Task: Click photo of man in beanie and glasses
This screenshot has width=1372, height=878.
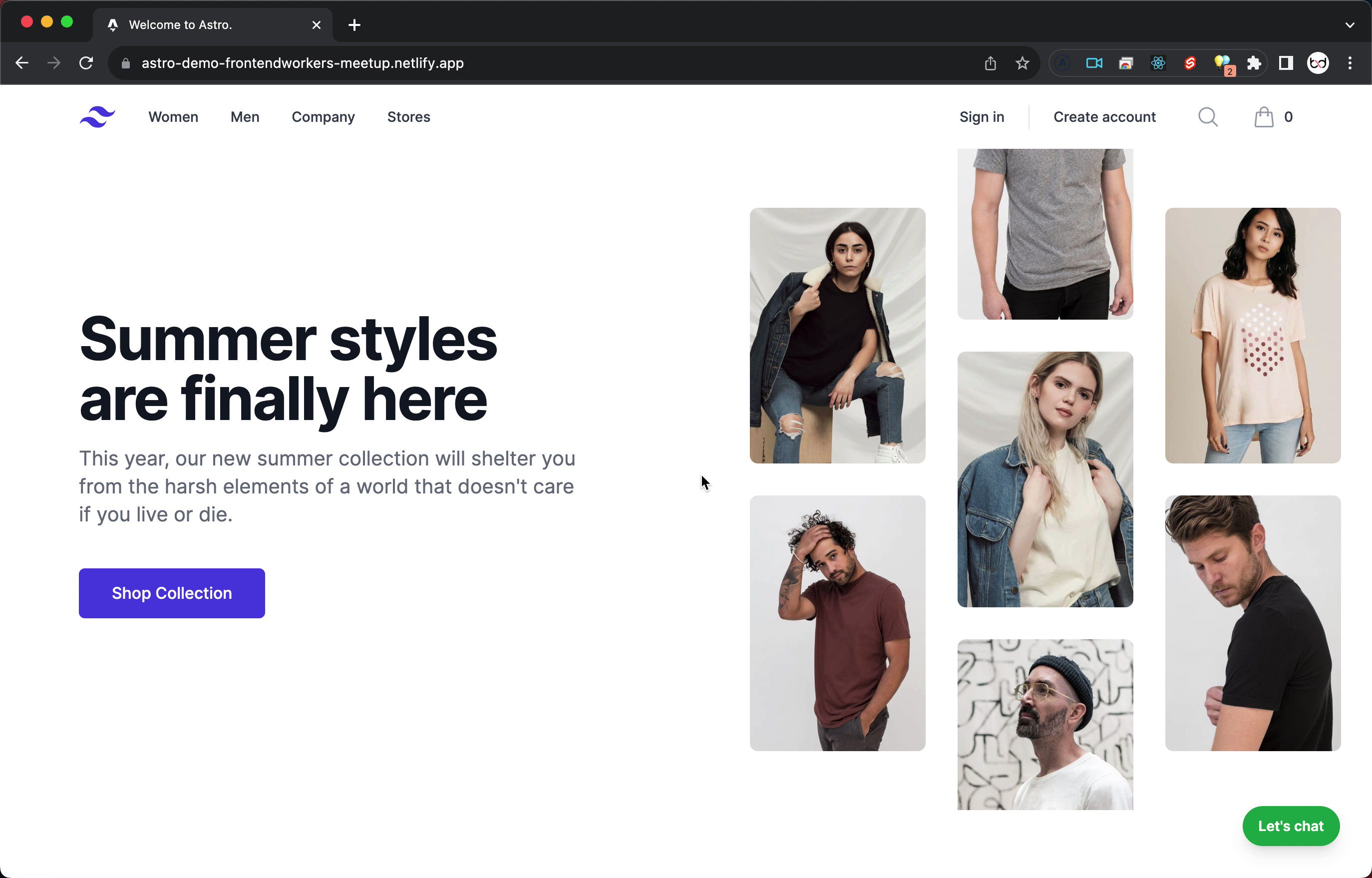Action: [x=1045, y=724]
